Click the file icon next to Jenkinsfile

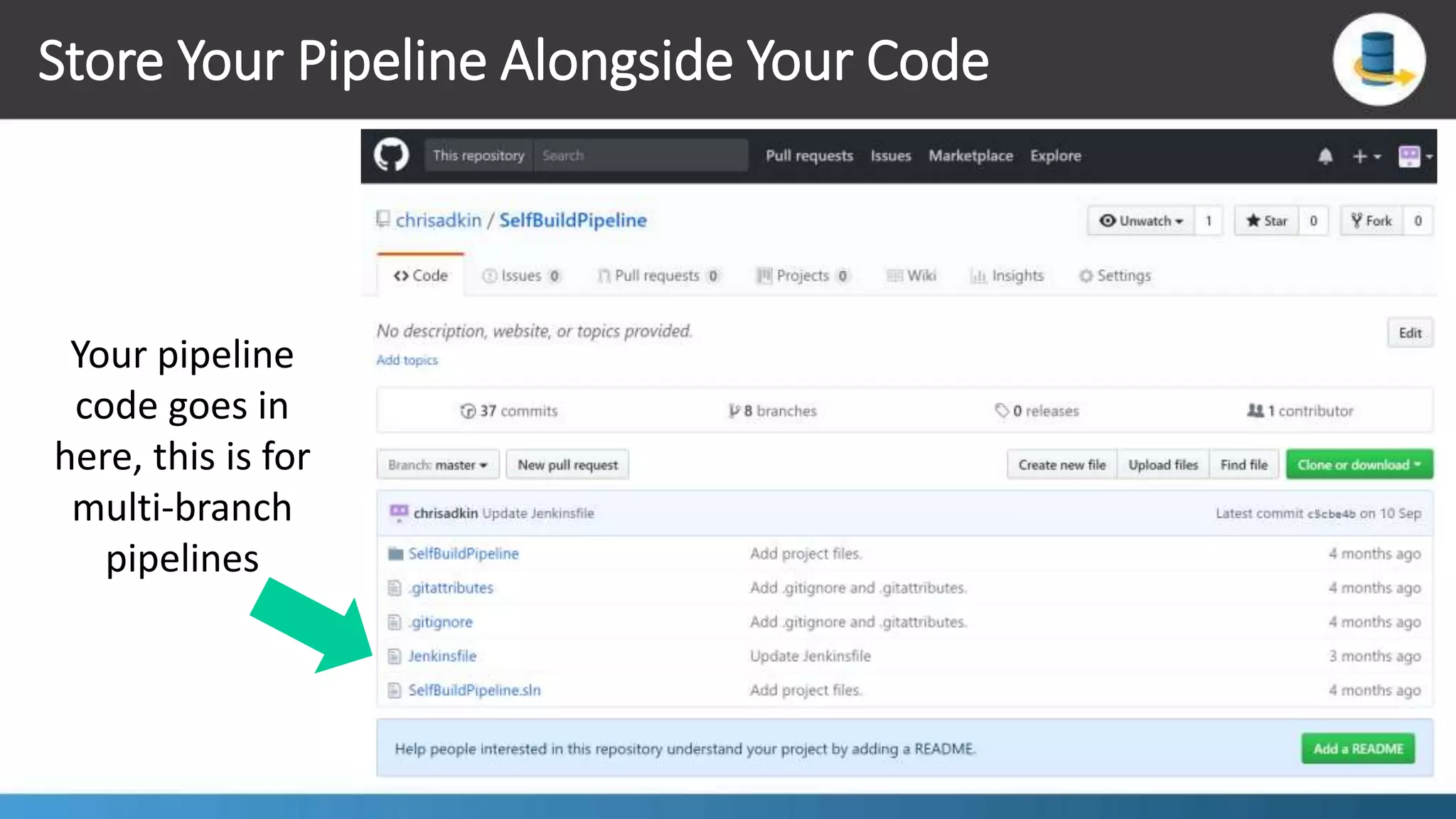pos(395,656)
